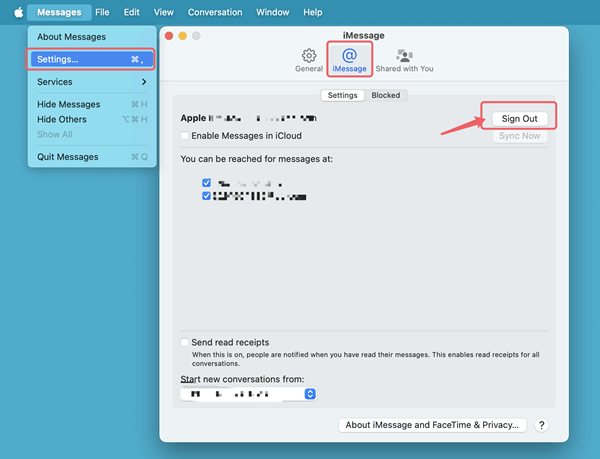Open the General settings gear icon
600x459 pixels.
coord(309,59)
